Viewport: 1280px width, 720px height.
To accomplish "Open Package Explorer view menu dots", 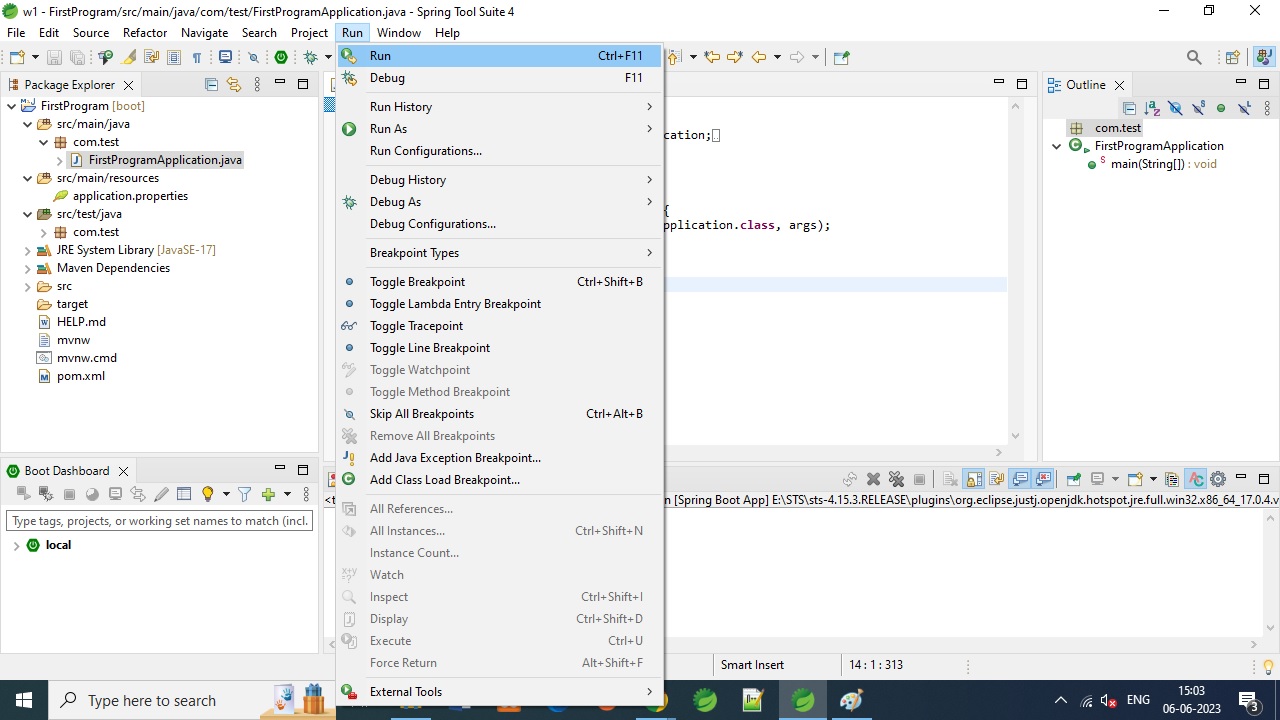I will tap(257, 85).
